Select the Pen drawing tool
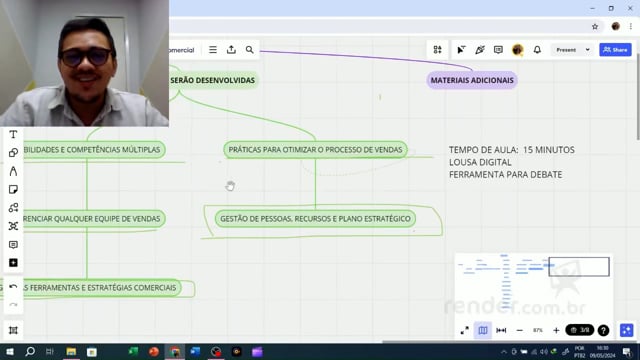Viewport: 640px width, 360px height. 13,171
